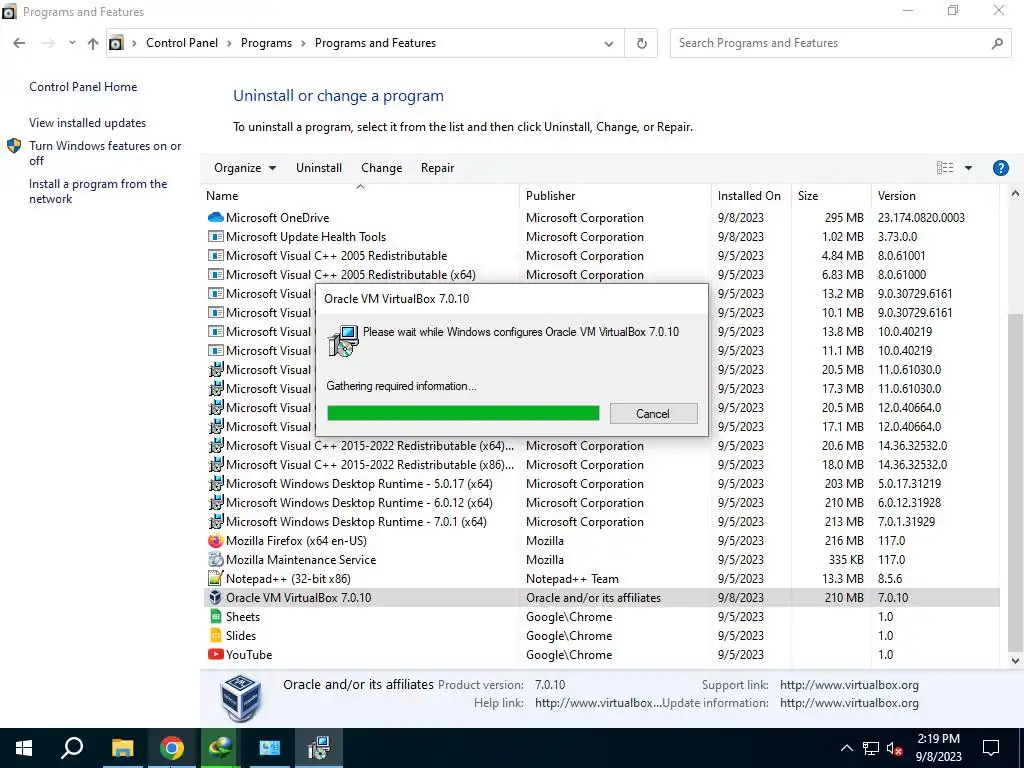The width and height of the screenshot is (1024, 768).
Task: Click the Control Panel breadcrumb
Action: click(x=182, y=43)
